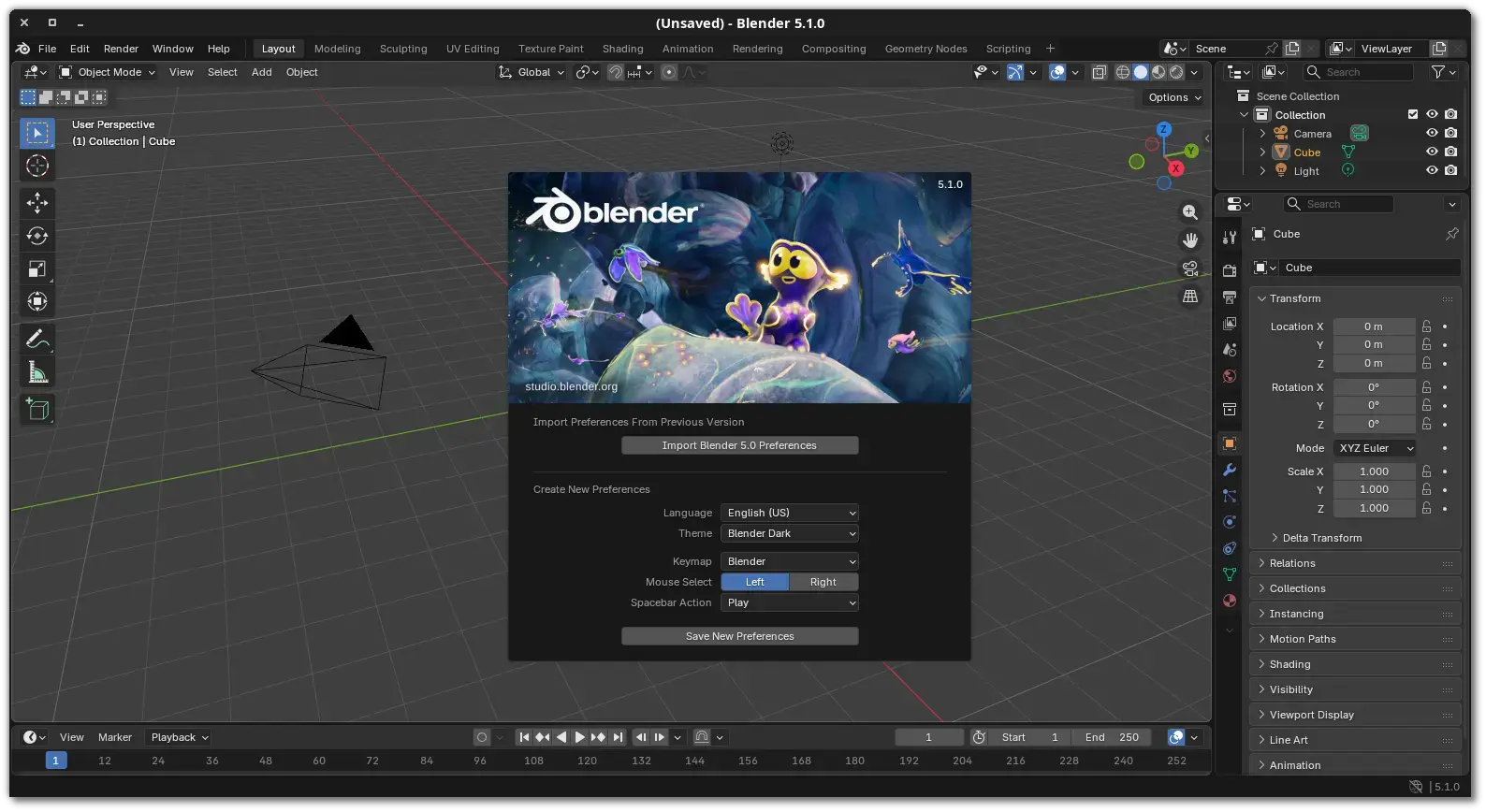Expand the Relations panel
Screen dimensions: 1486x812
click(1292, 563)
